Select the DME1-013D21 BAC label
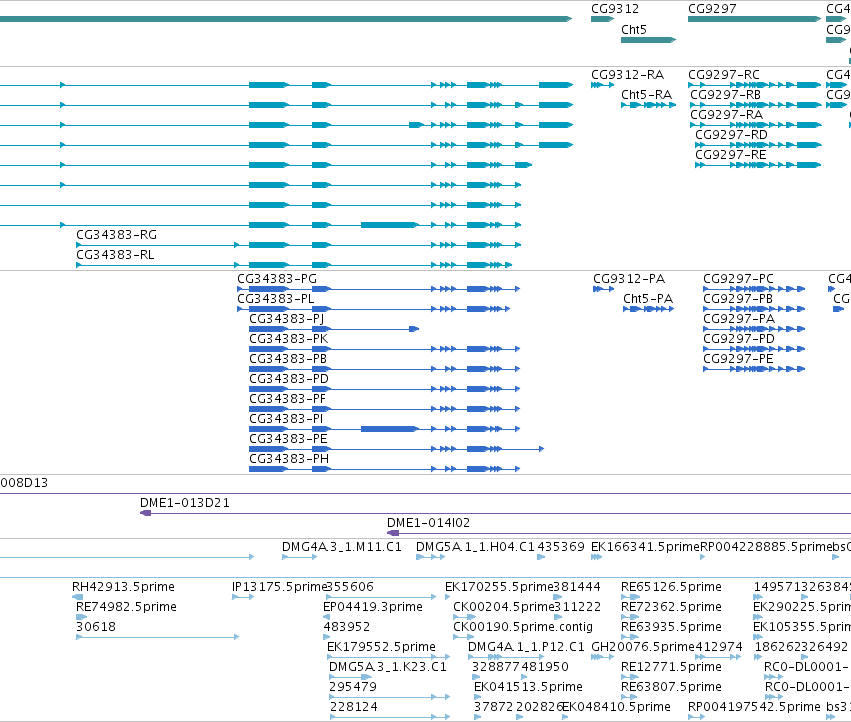851x722 pixels. (185, 503)
